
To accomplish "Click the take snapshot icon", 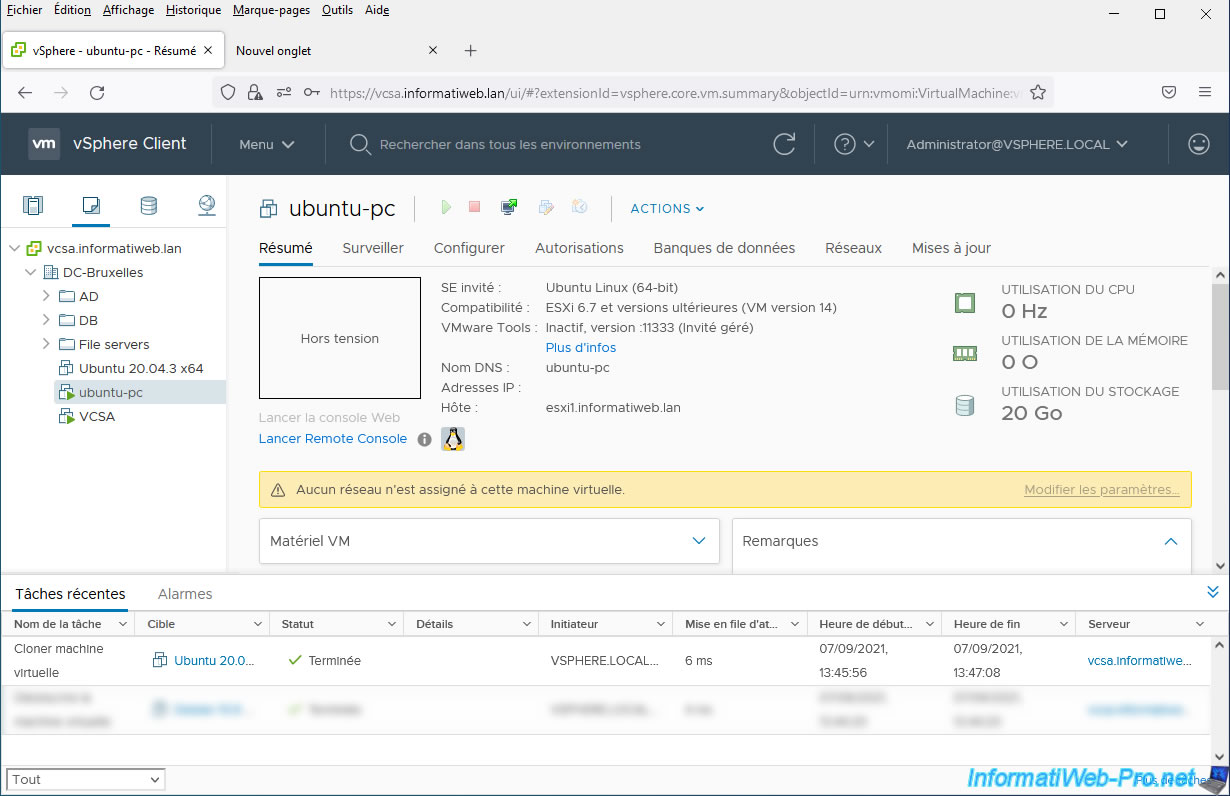I will 579,207.
